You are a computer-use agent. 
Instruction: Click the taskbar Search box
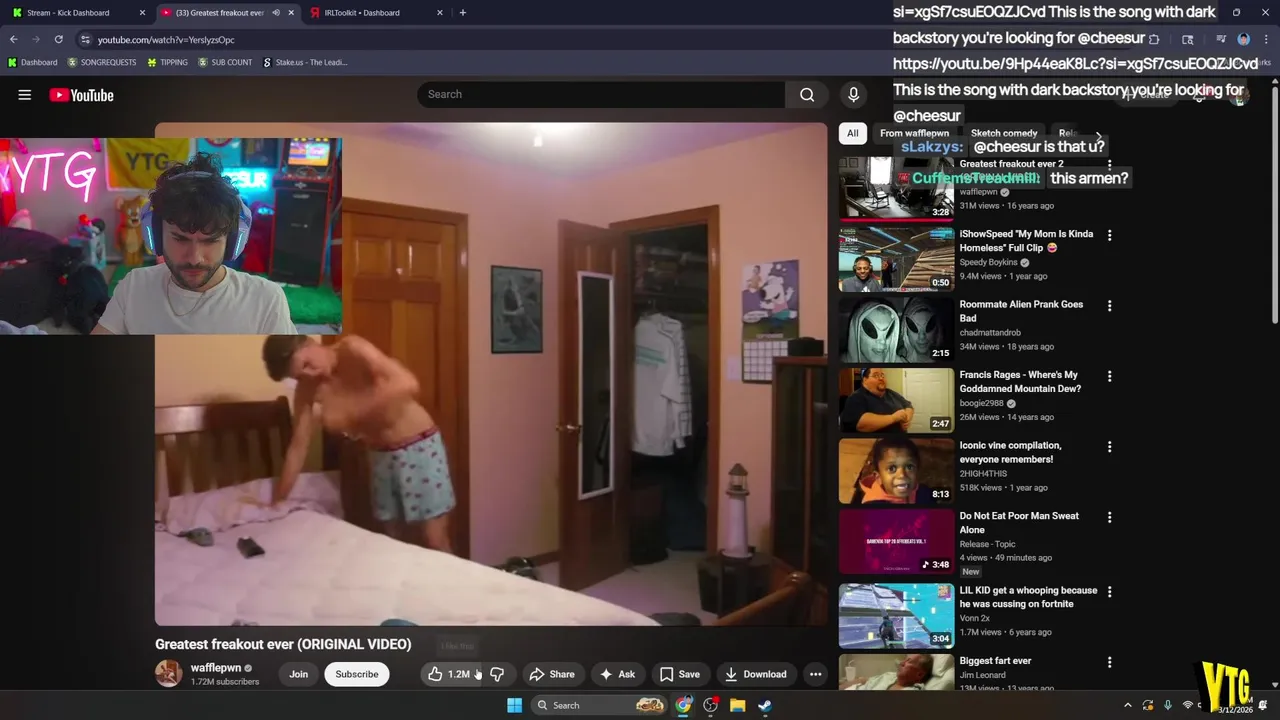click(x=598, y=705)
